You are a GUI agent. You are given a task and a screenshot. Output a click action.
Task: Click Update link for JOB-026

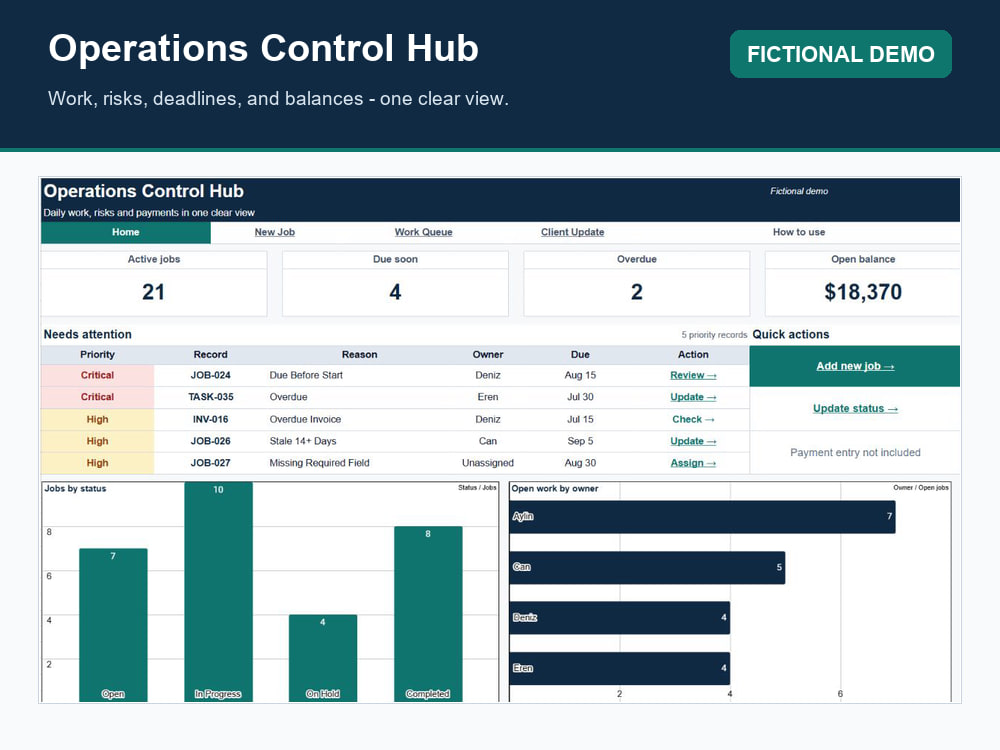click(x=693, y=441)
